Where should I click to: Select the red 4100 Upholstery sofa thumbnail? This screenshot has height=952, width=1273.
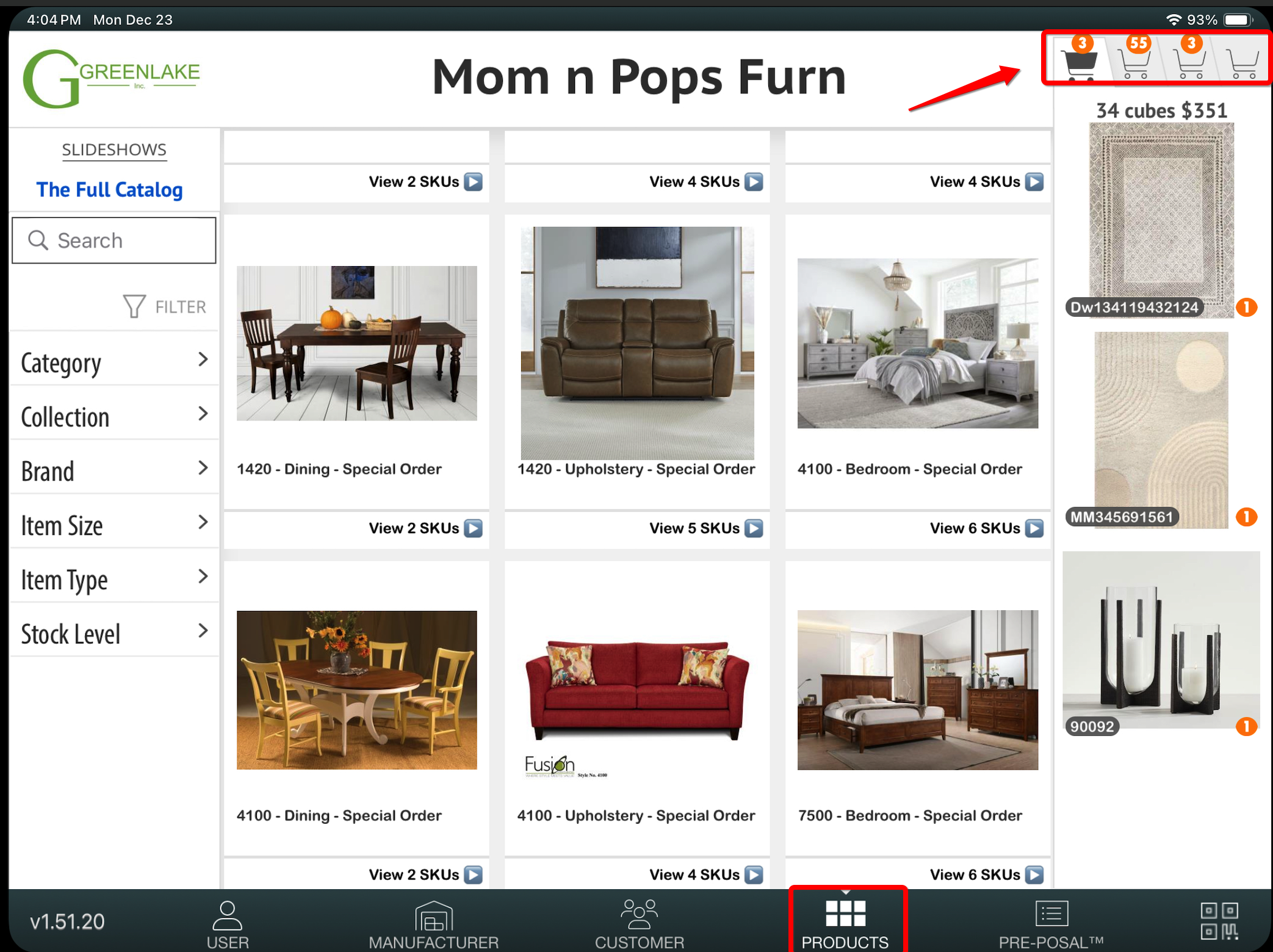pyautogui.click(x=636, y=690)
